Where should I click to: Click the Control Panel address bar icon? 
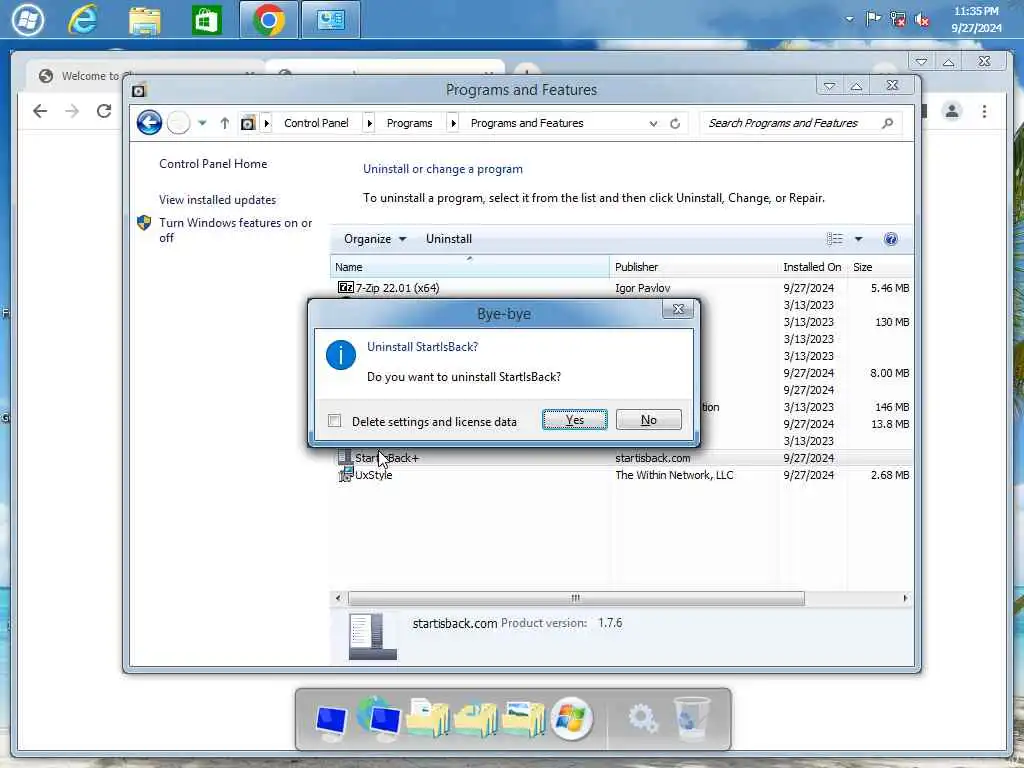pyautogui.click(x=248, y=123)
